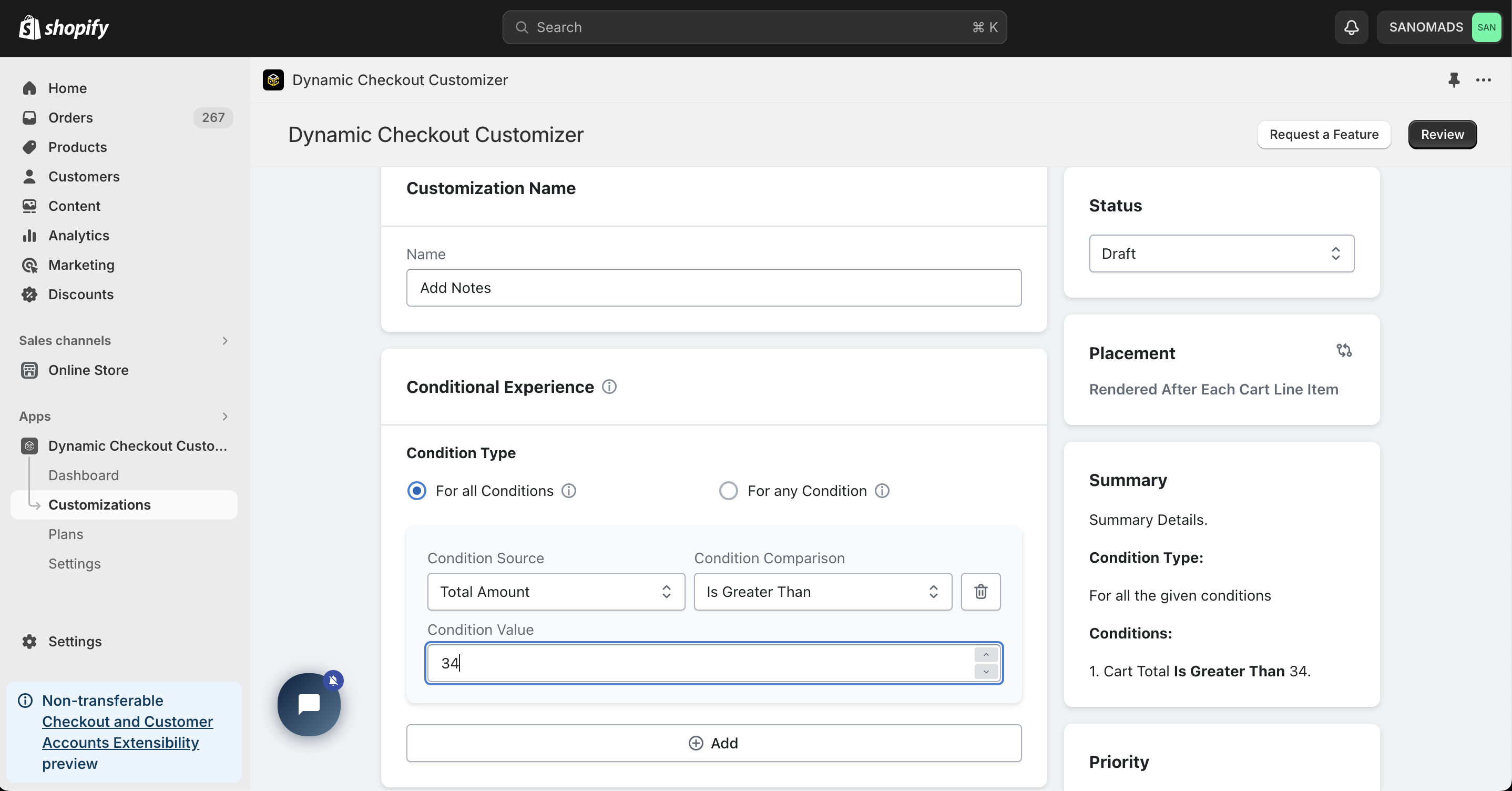Click the info icon in Non-transferable notice
Image resolution: width=1512 pixels, height=791 pixels.
pos(25,701)
